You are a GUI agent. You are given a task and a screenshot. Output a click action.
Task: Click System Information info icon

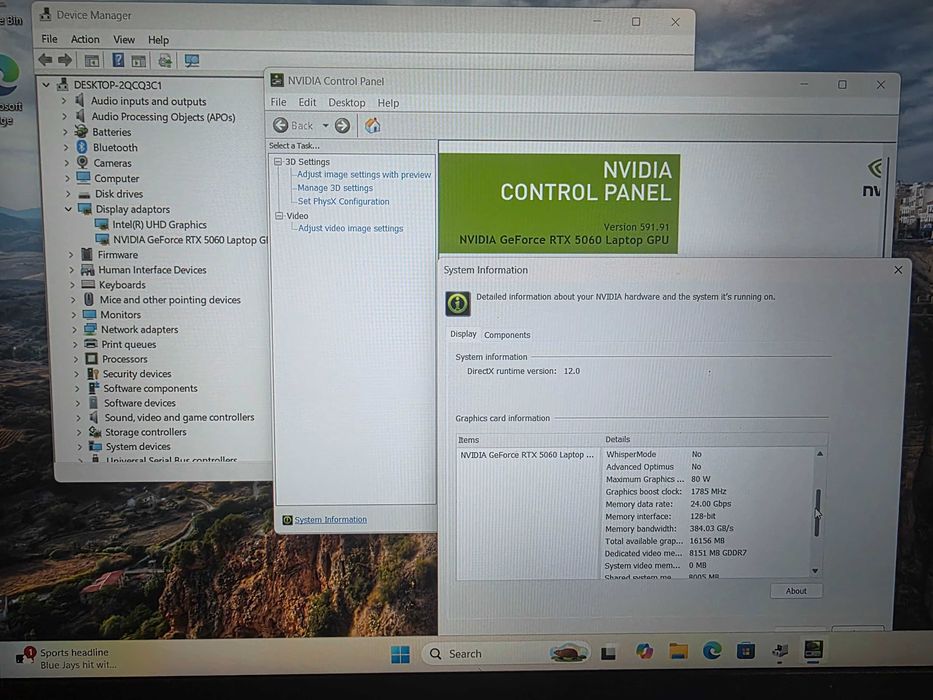(458, 304)
